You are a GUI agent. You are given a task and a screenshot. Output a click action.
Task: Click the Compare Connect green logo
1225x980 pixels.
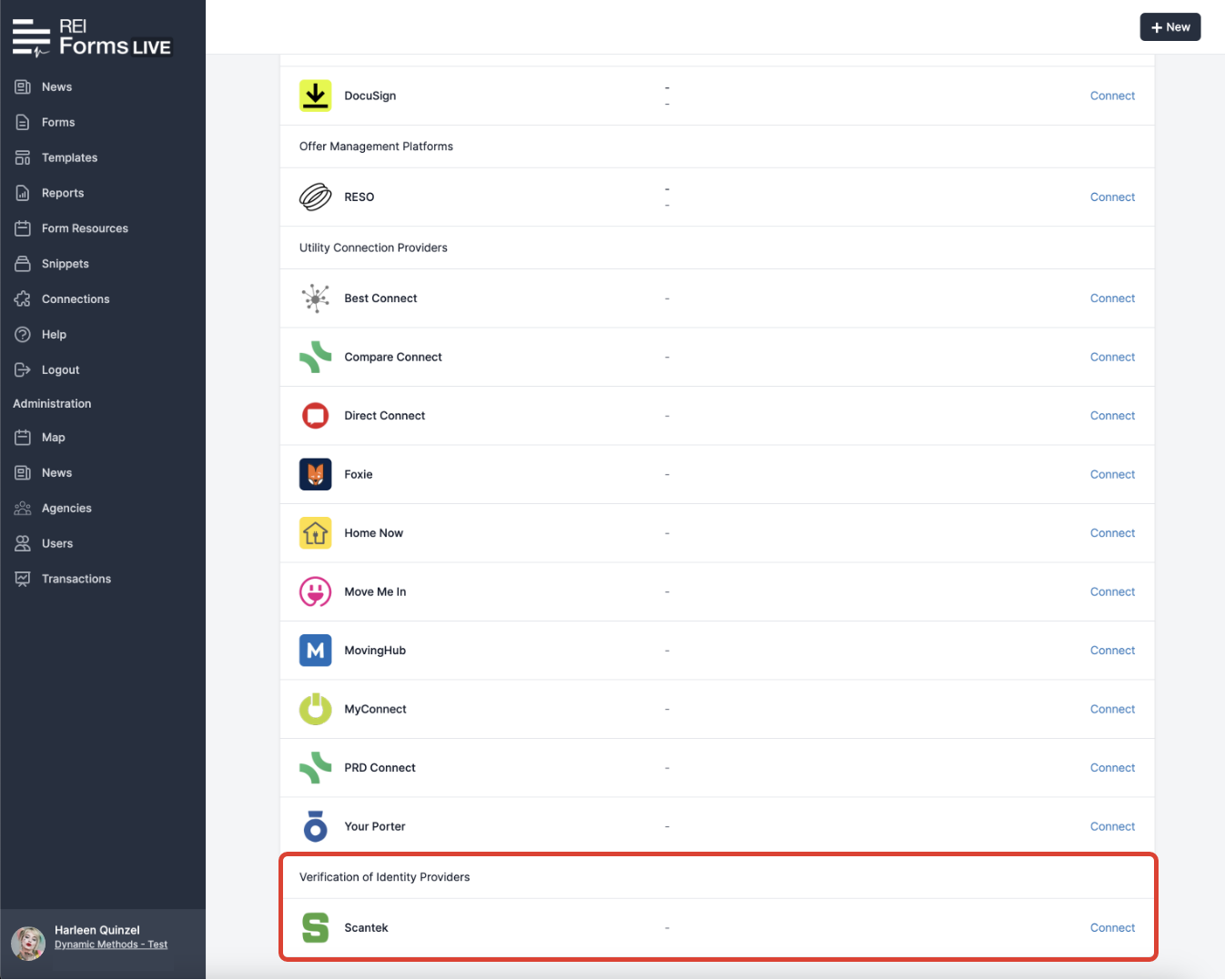[316, 358]
